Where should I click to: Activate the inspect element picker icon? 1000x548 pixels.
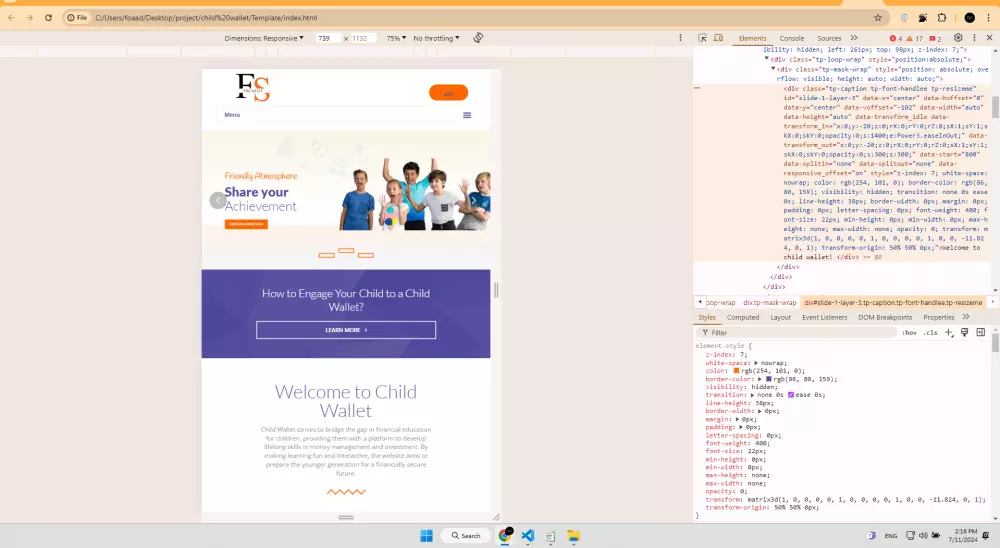(702, 38)
